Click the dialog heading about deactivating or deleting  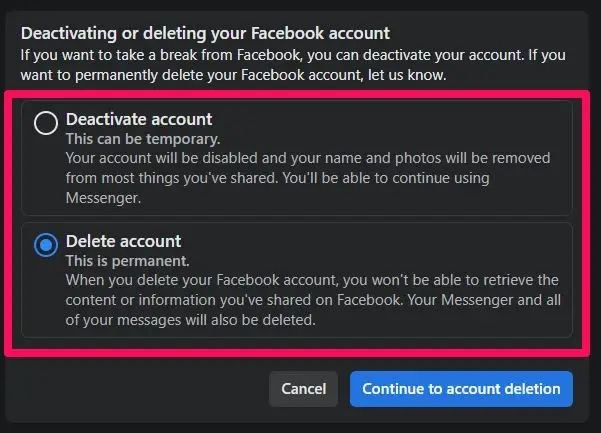[205, 34]
